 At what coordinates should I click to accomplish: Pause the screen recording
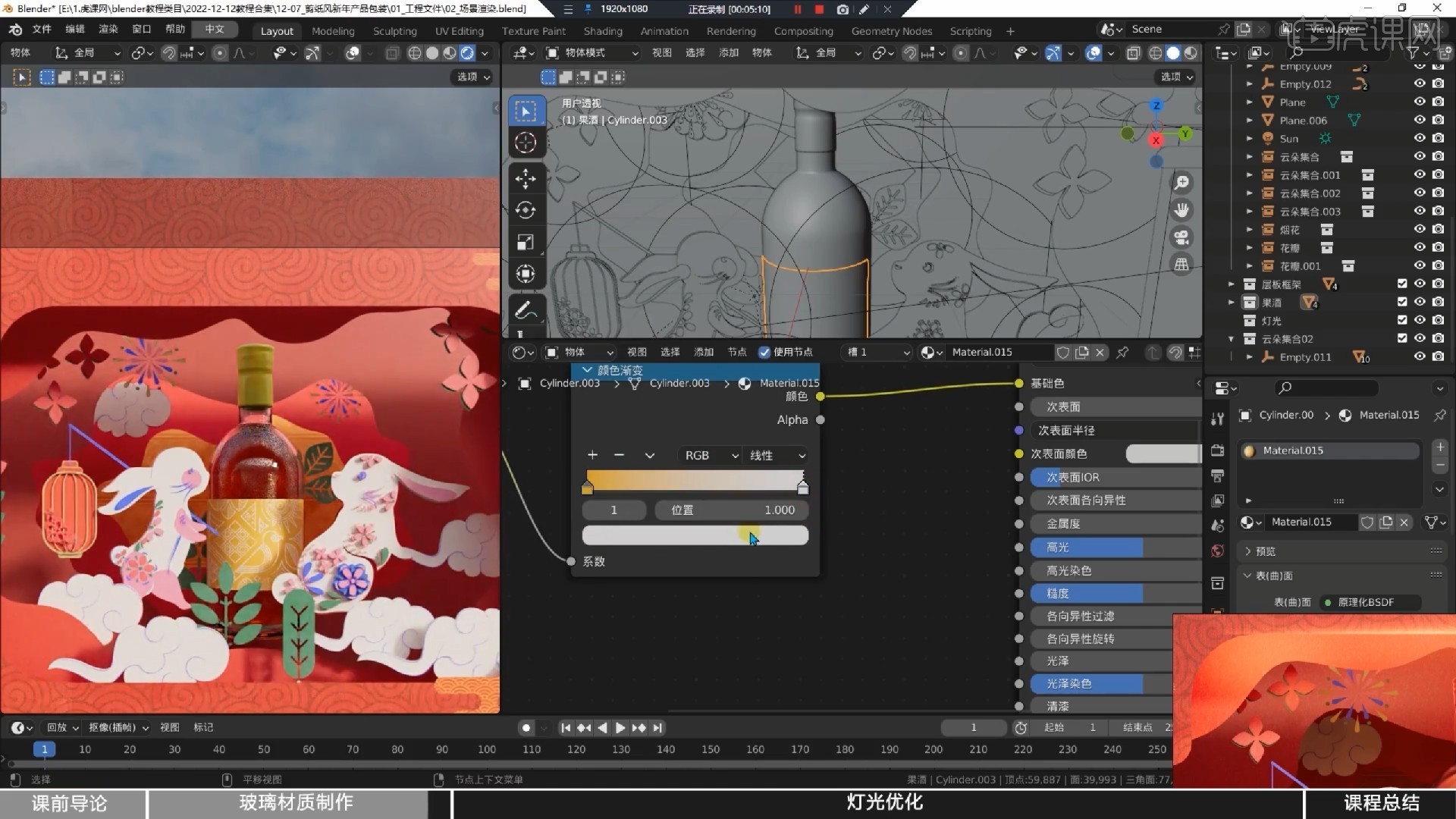coord(798,9)
